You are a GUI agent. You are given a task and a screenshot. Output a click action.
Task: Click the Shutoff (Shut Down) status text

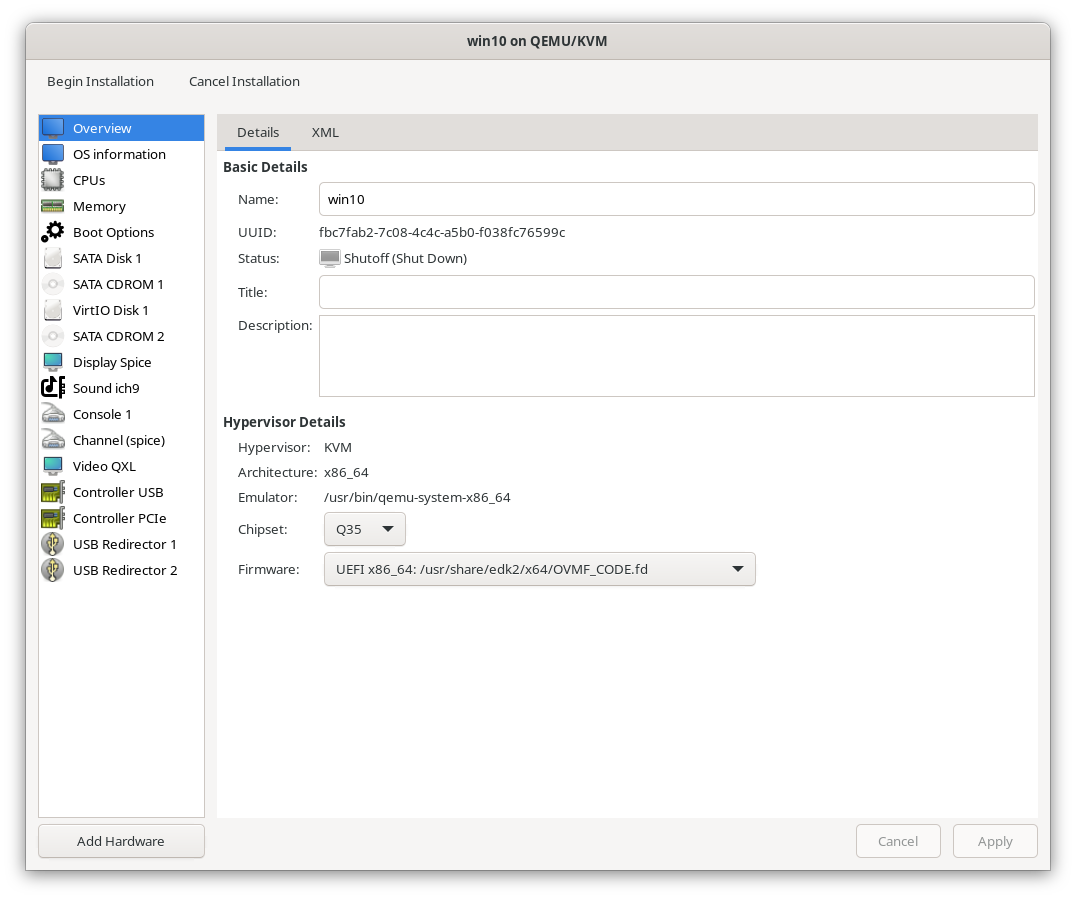[x=406, y=258]
